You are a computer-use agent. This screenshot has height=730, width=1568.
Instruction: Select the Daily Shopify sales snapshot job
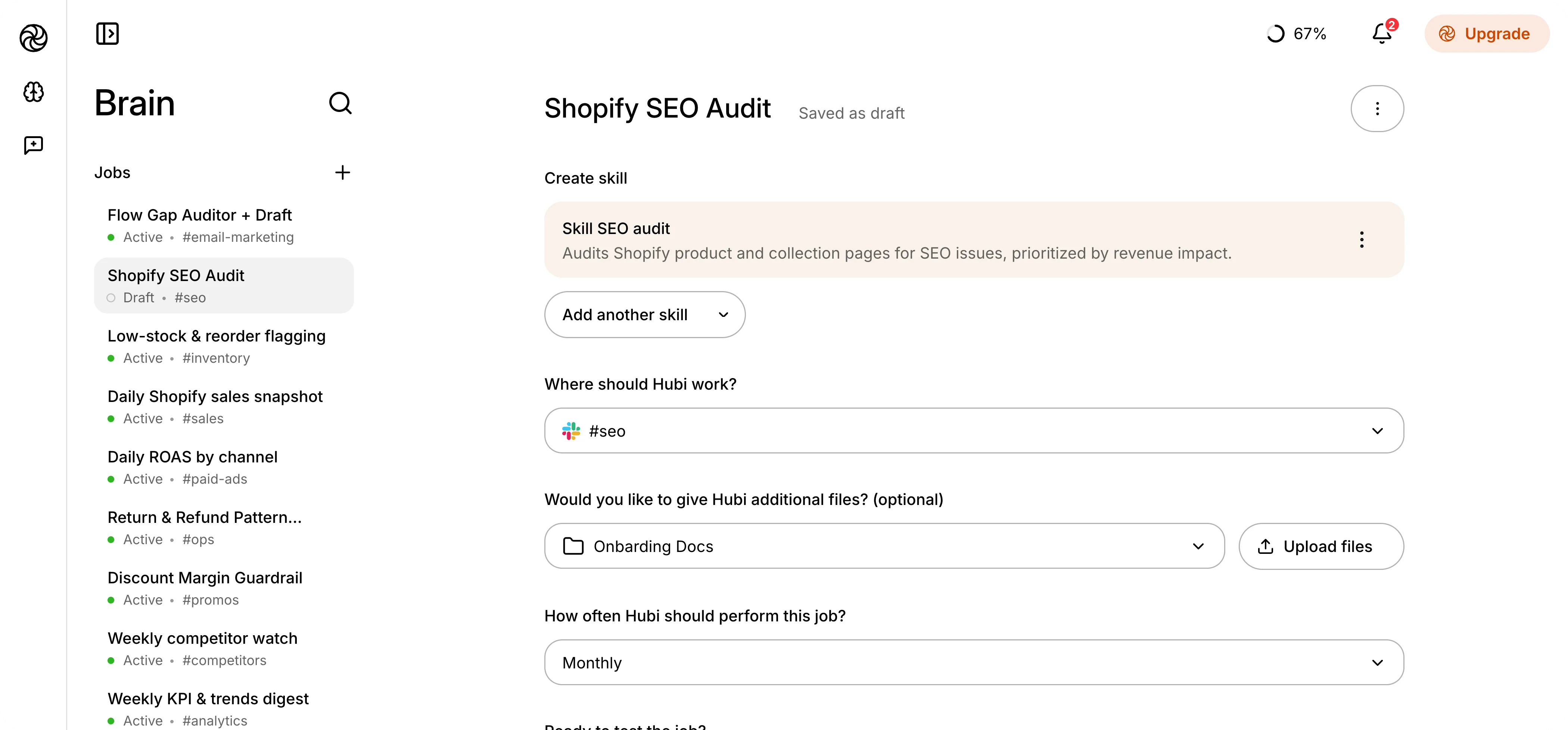pyautogui.click(x=224, y=407)
